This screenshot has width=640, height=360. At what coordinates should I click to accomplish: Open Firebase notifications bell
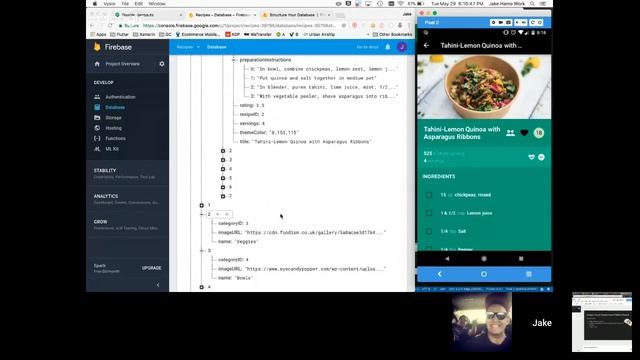[x=388, y=47]
